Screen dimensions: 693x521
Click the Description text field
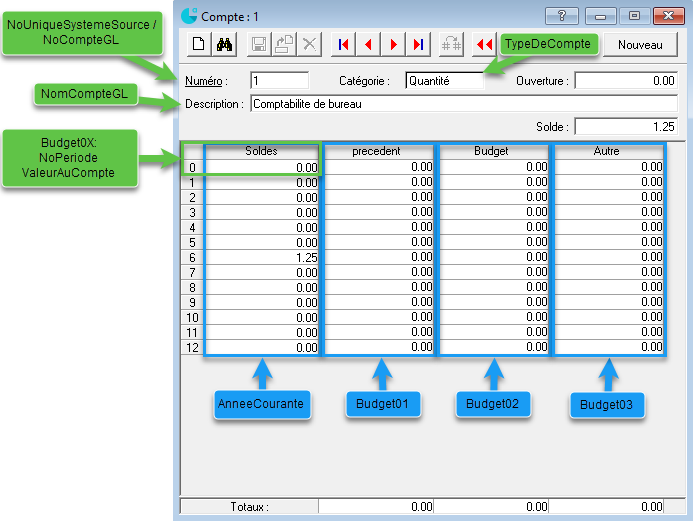(463, 103)
